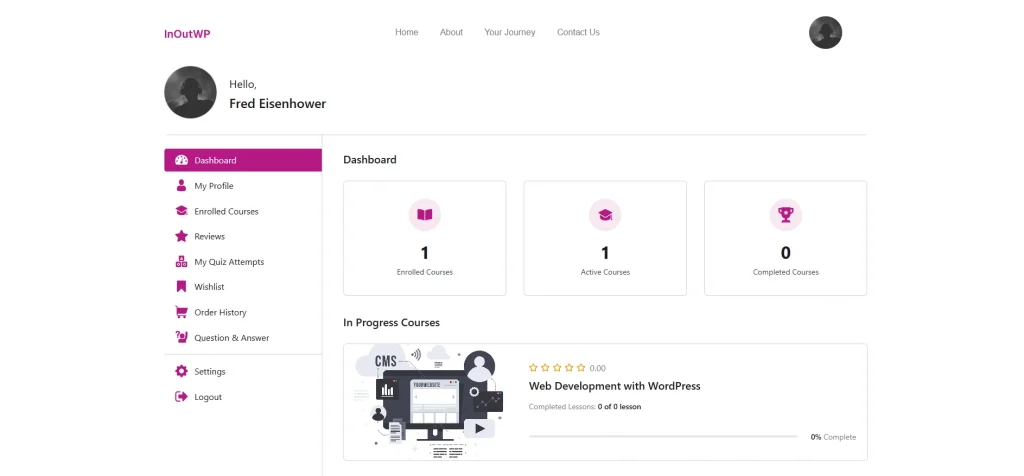Click the InOutWP site logo
Screen dimensions: 1024x476
(x=187, y=34)
